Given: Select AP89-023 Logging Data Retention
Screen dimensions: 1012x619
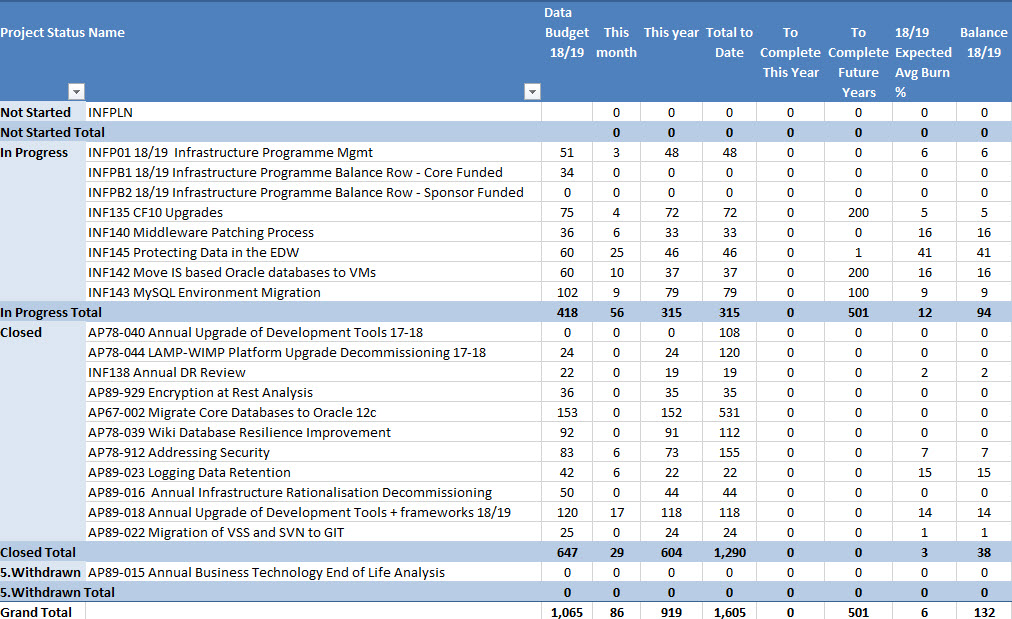Looking at the screenshot, I should click(x=189, y=472).
